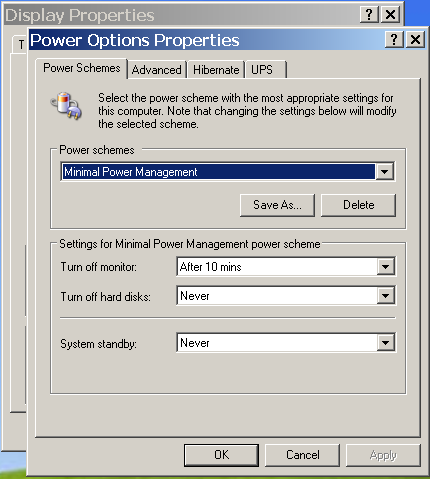
Task: Click Display Properties help question mark button
Action: (369, 15)
